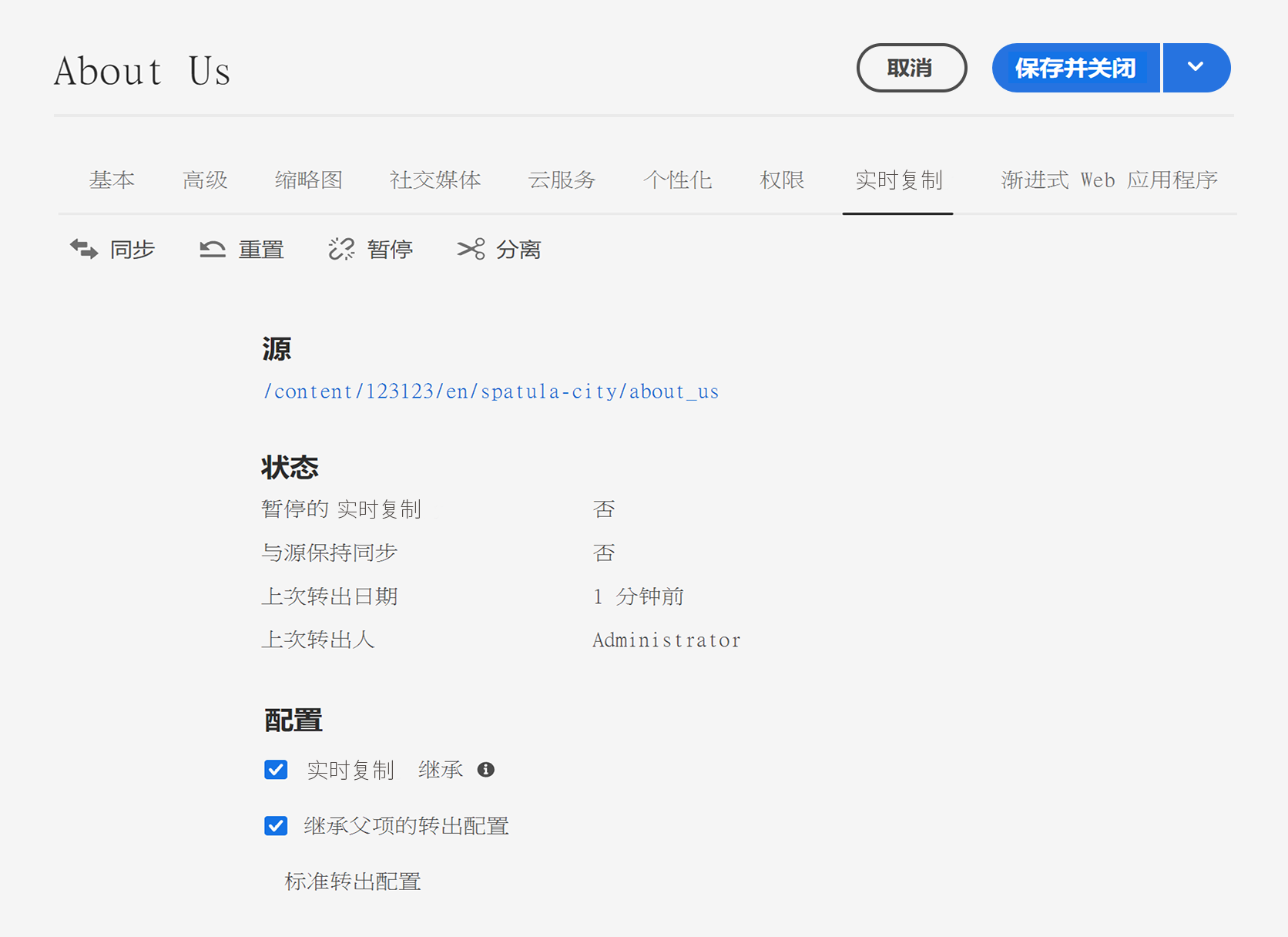This screenshot has width=1288, height=937.
Task: Select the 缩略图 tab
Action: [309, 180]
